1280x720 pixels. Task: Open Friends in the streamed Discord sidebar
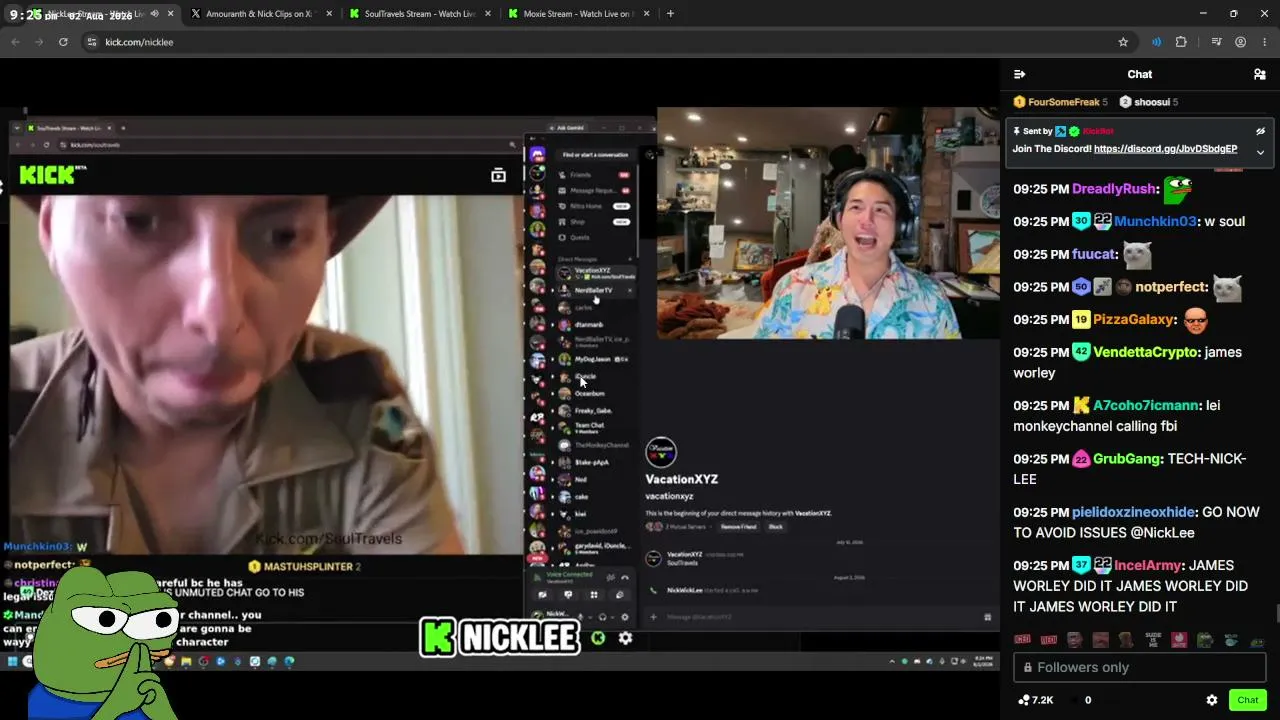(595, 175)
